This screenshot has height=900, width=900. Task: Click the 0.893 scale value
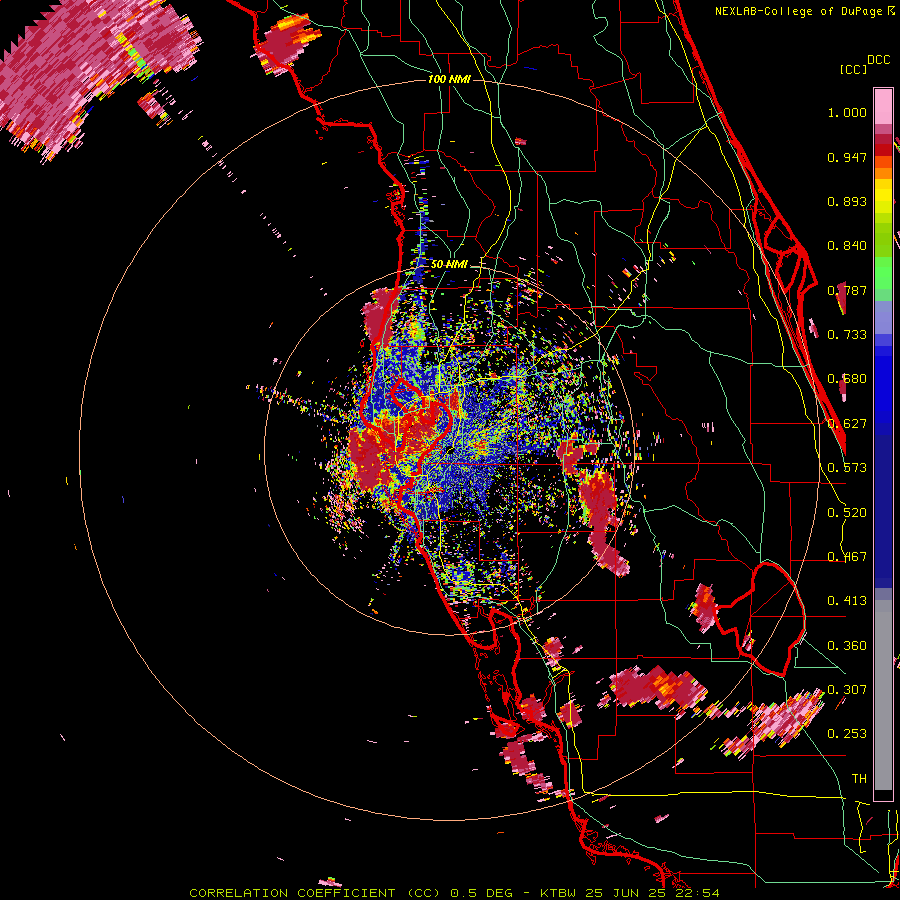(847, 201)
